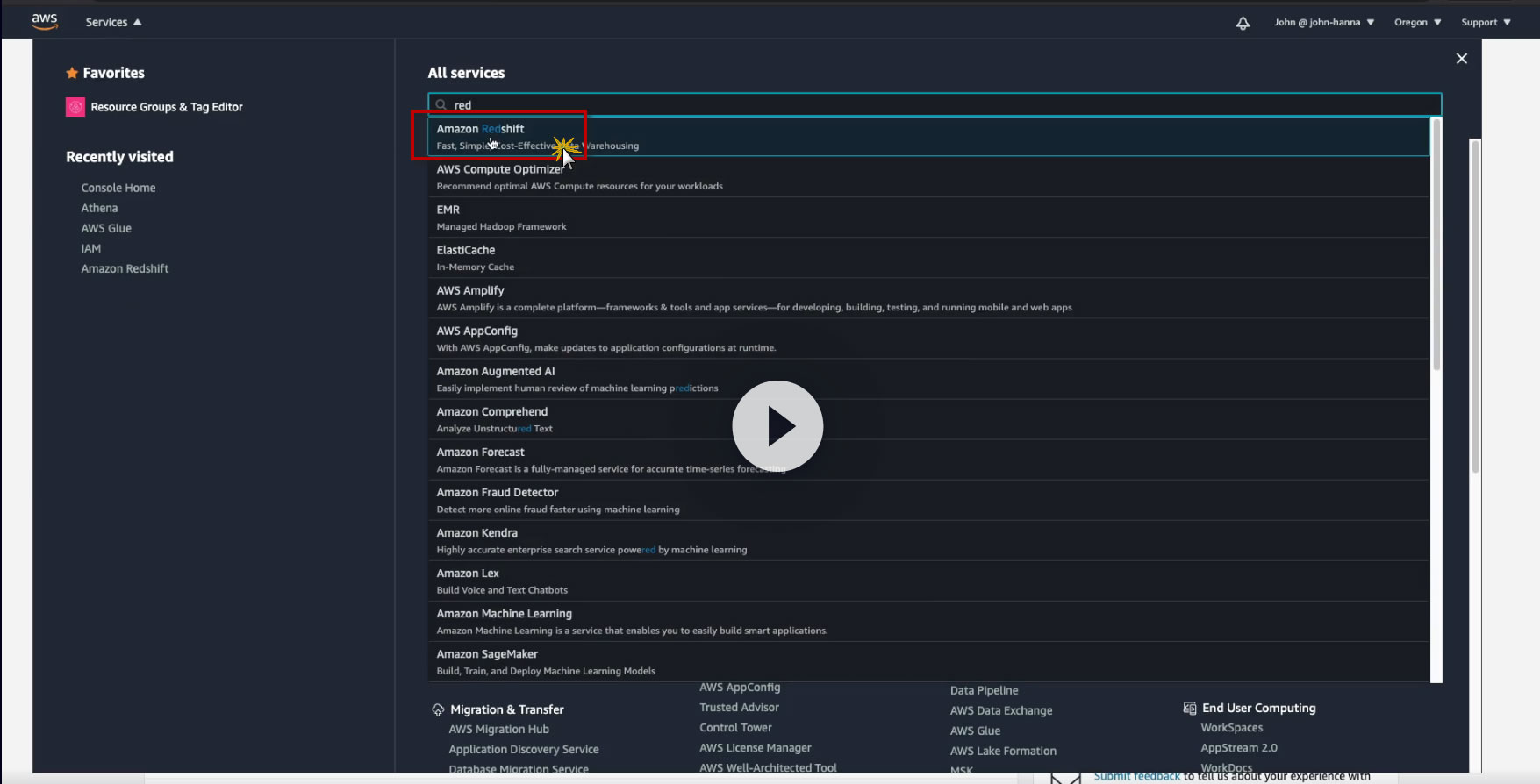1540x784 pixels.
Task: Play the video overlay button
Action: pos(777,426)
